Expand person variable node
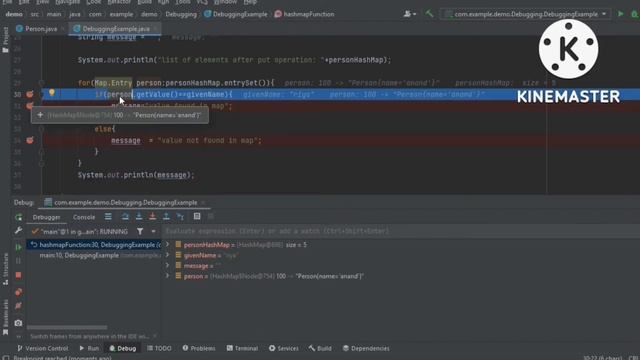640x360 pixels. tap(168, 276)
